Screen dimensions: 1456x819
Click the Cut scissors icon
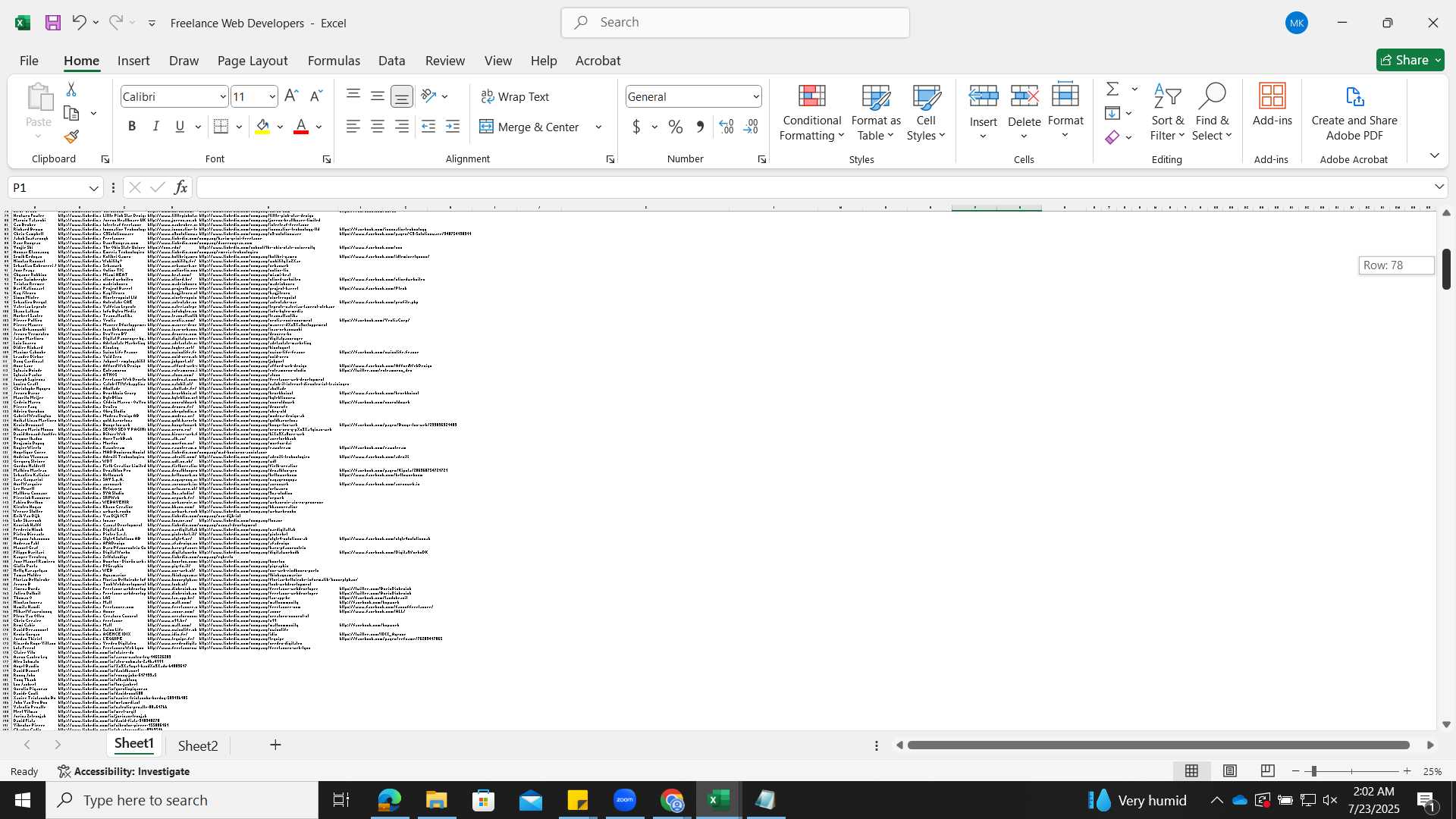coord(71,89)
